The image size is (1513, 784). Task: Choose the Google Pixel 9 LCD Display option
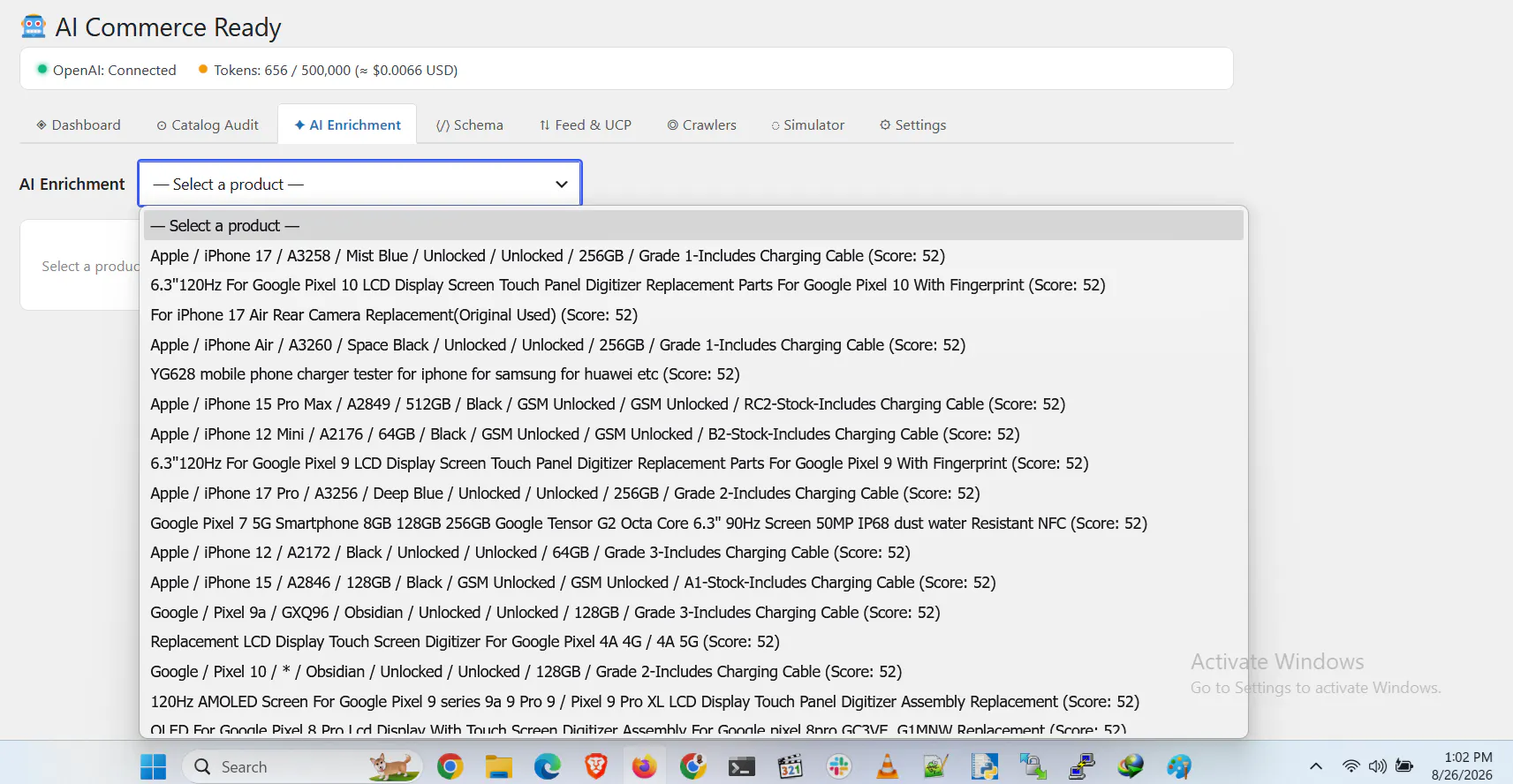click(693, 464)
